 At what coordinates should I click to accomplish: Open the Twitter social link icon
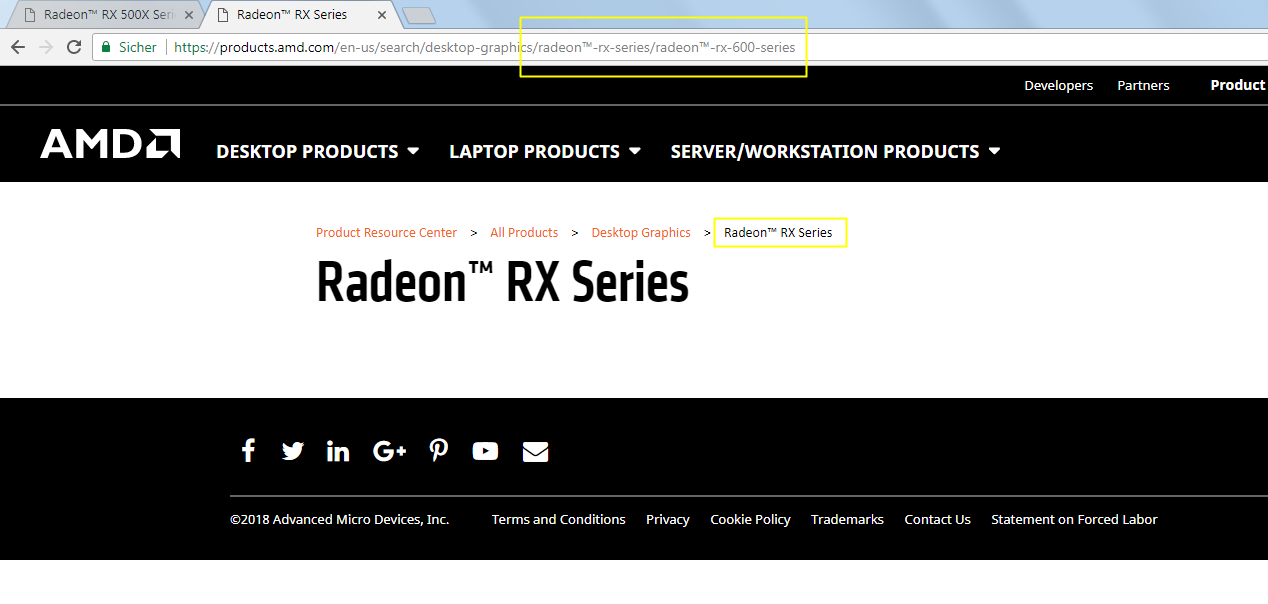click(x=292, y=451)
